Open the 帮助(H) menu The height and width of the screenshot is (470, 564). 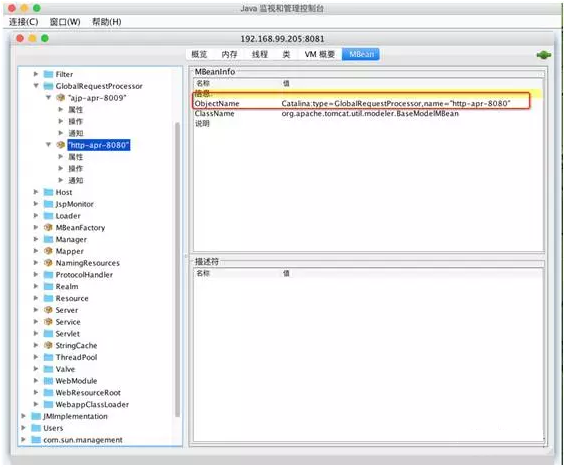(x=107, y=22)
